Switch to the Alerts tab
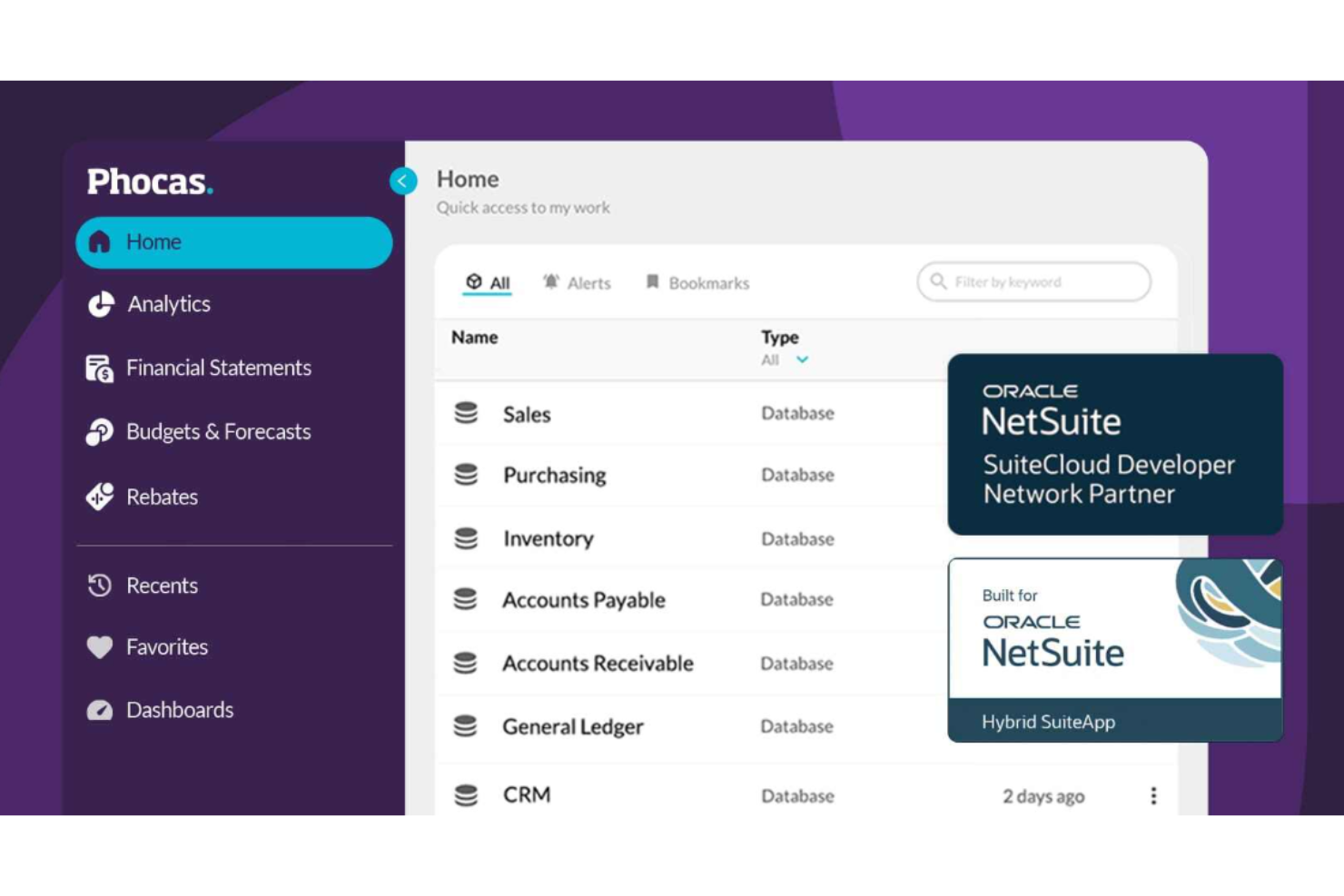The image size is (1344, 896). coord(578,283)
